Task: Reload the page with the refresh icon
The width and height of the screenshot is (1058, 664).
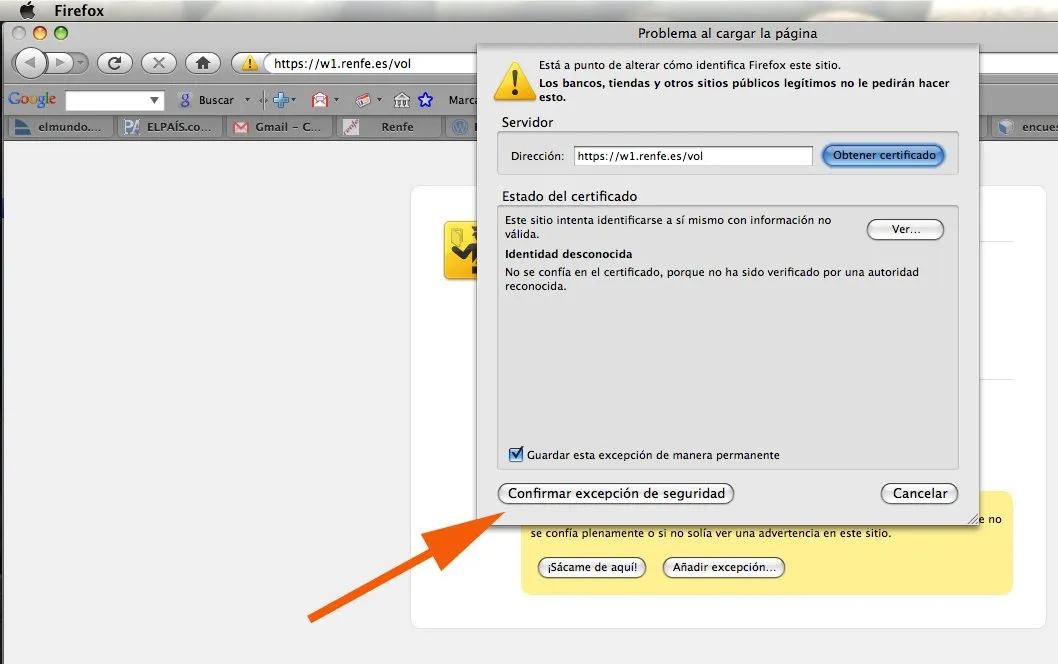Action: point(115,63)
